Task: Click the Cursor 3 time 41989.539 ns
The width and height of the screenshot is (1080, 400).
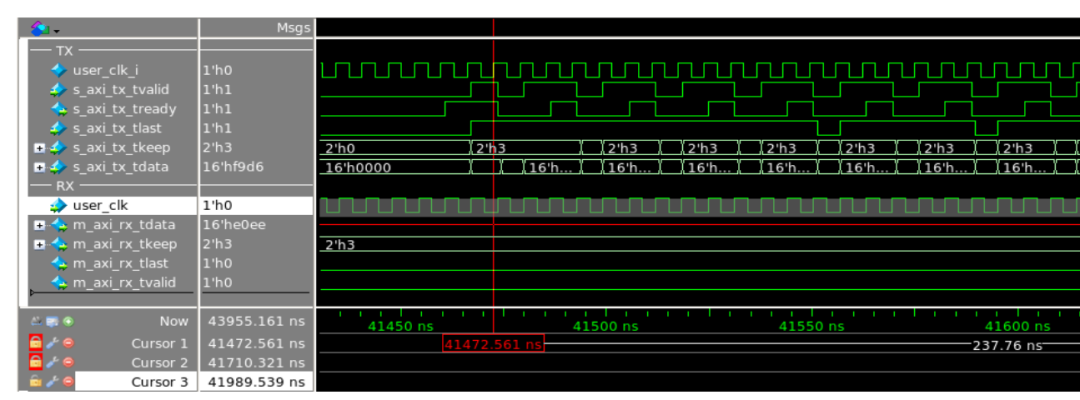Action: pos(256,381)
